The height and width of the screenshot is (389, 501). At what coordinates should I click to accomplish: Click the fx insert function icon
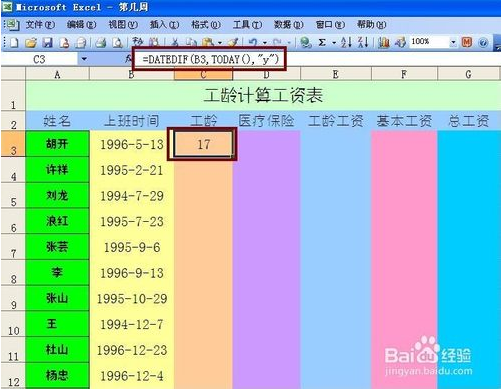pos(129,59)
